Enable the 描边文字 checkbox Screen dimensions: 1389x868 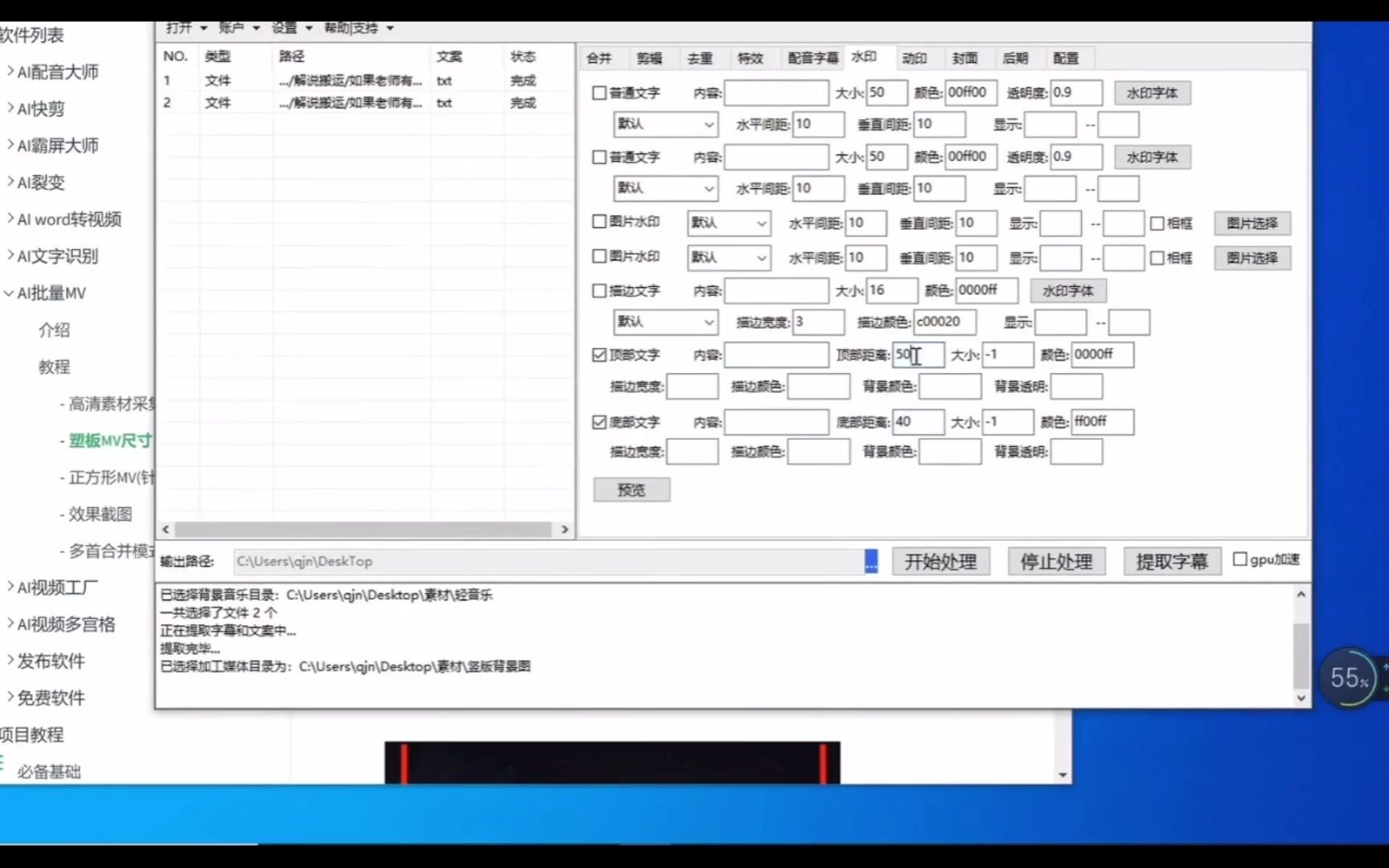coord(600,291)
